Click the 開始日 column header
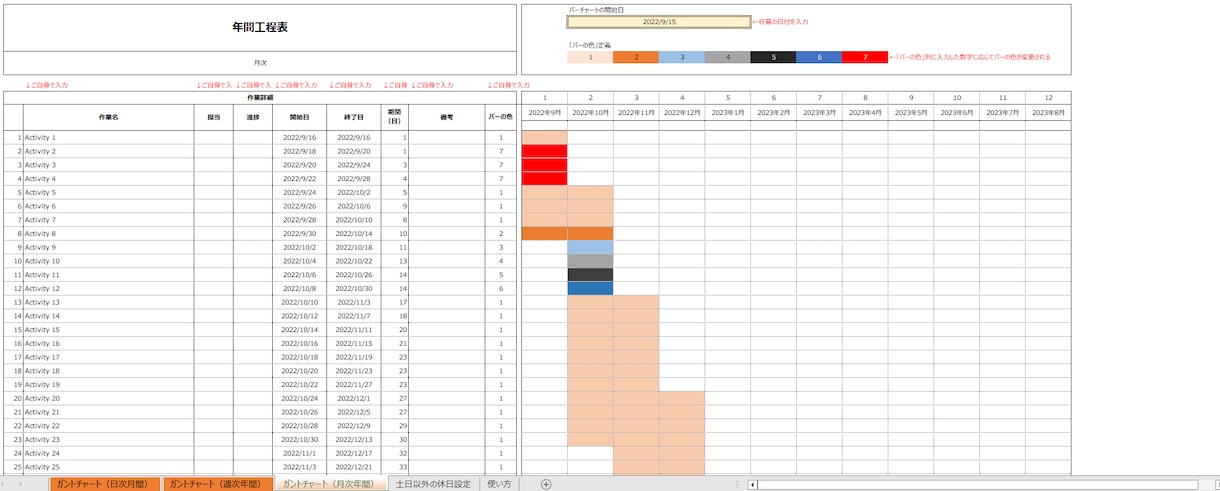The image size is (1220, 491). [300, 117]
